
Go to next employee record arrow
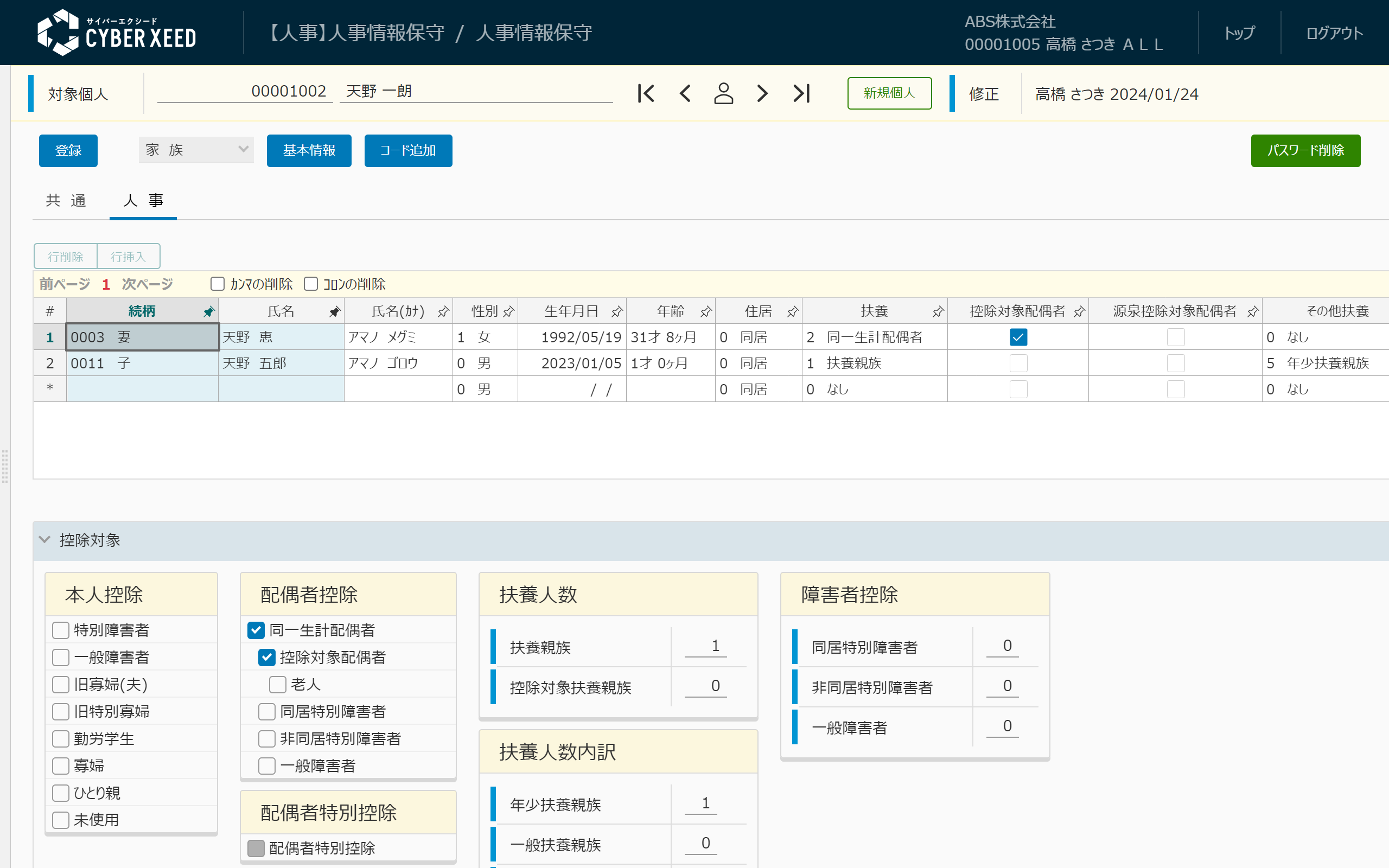(x=762, y=93)
